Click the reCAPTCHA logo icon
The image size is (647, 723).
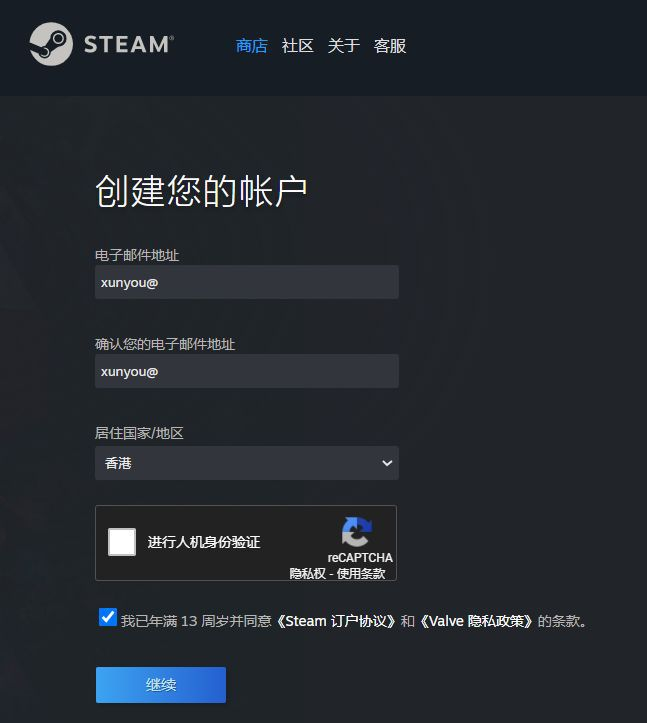[357, 532]
